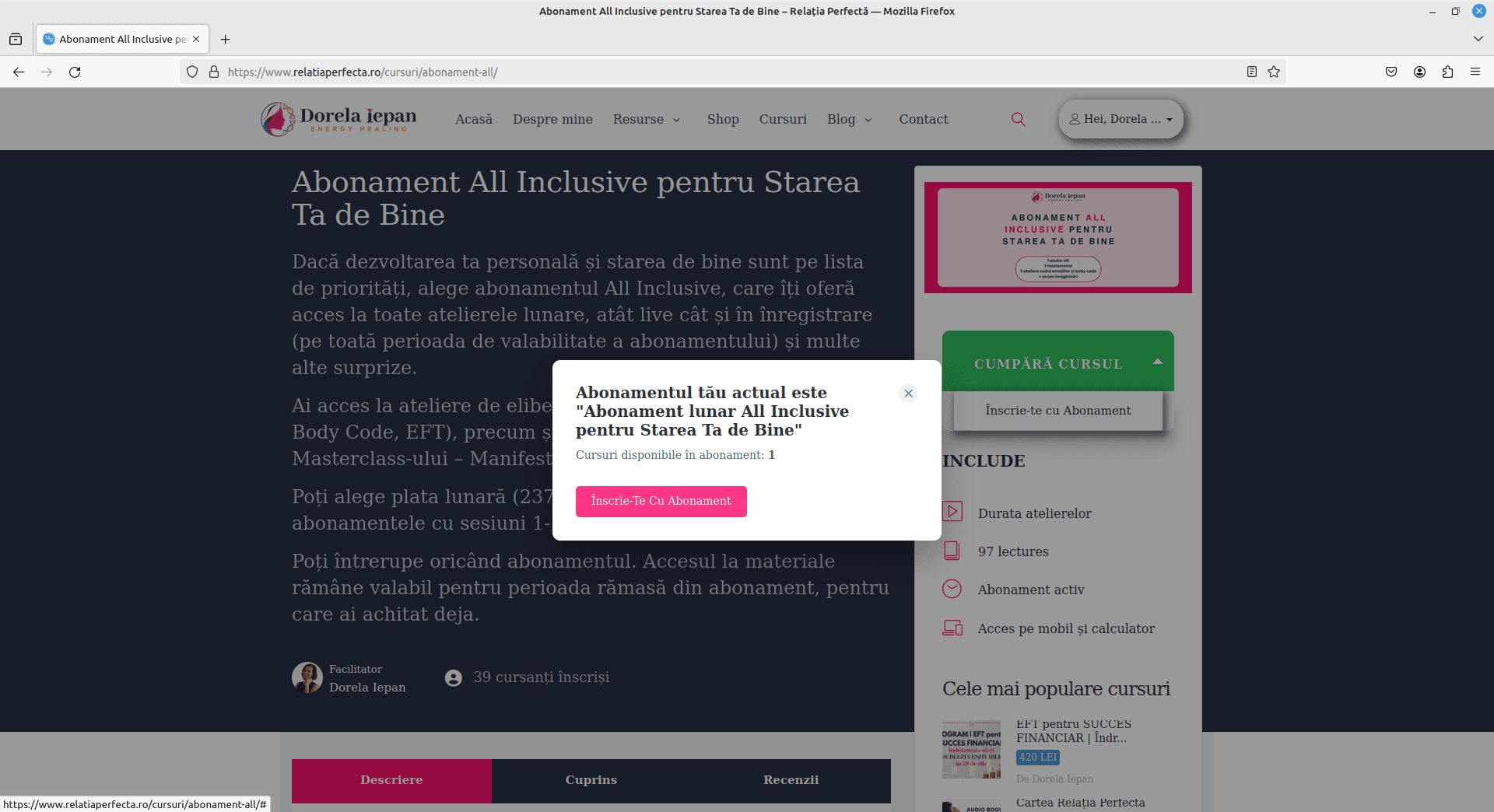
Task: Reload the current page
Action: point(75,72)
